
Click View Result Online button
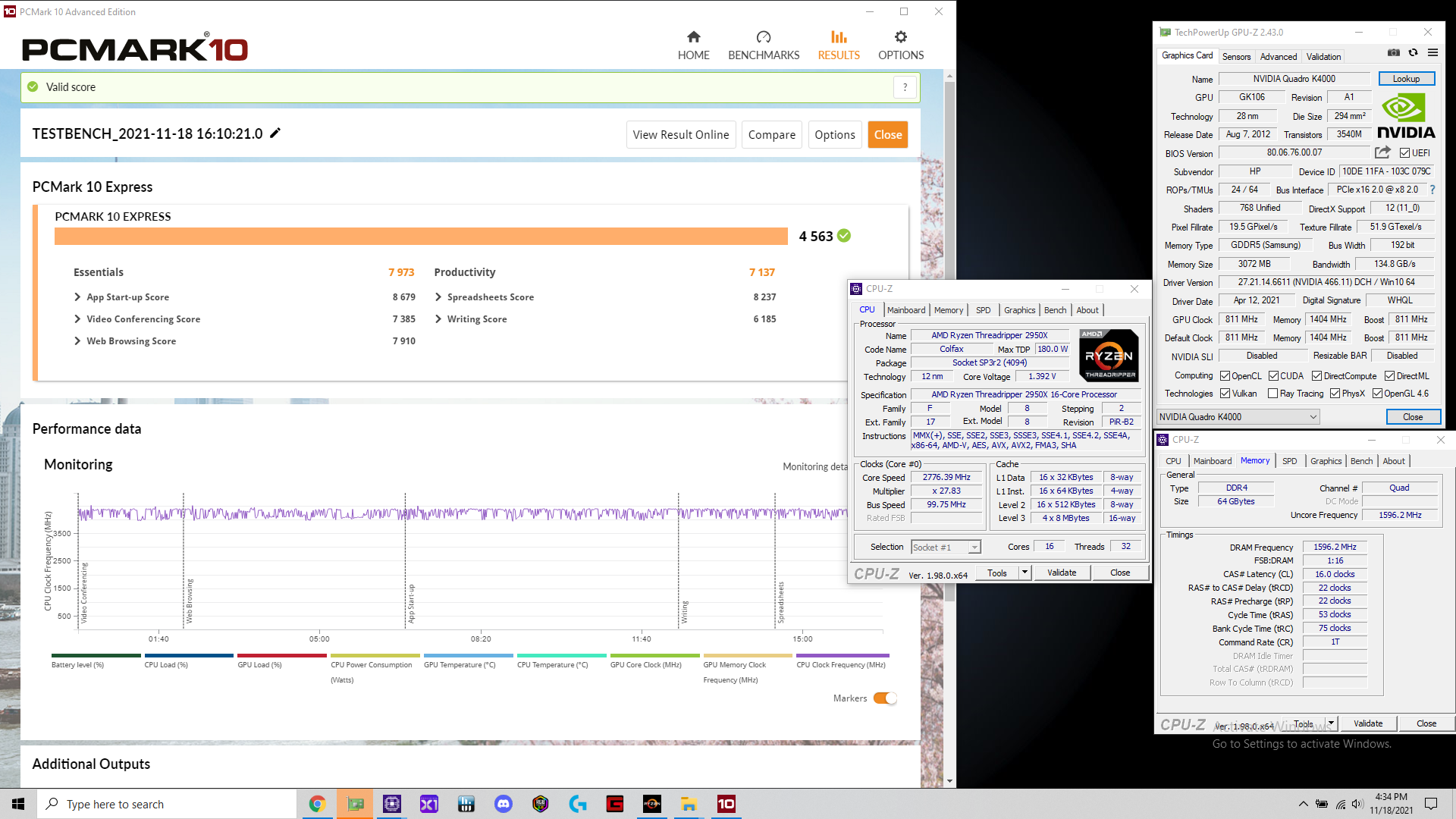(x=680, y=135)
